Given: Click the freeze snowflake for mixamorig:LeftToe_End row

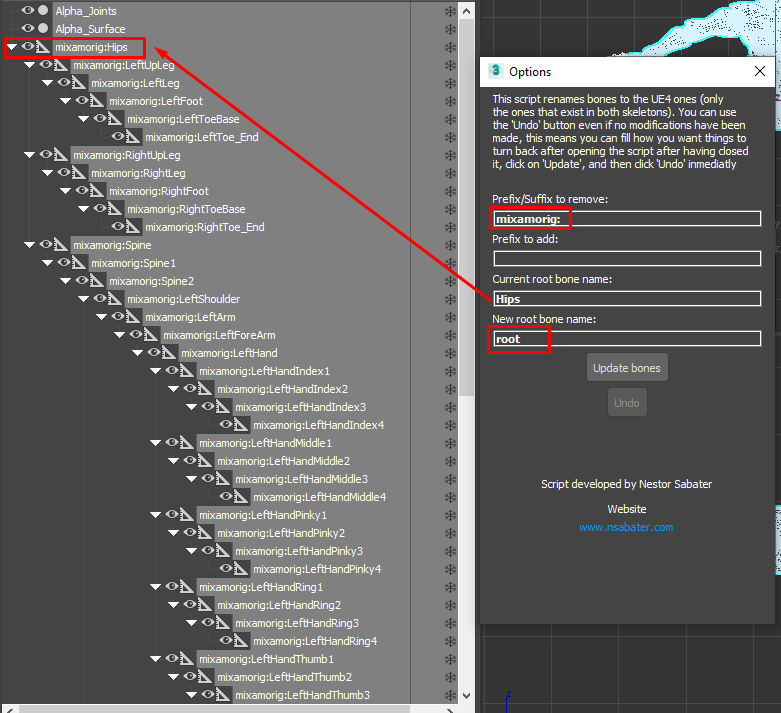Looking at the screenshot, I should 450,137.
